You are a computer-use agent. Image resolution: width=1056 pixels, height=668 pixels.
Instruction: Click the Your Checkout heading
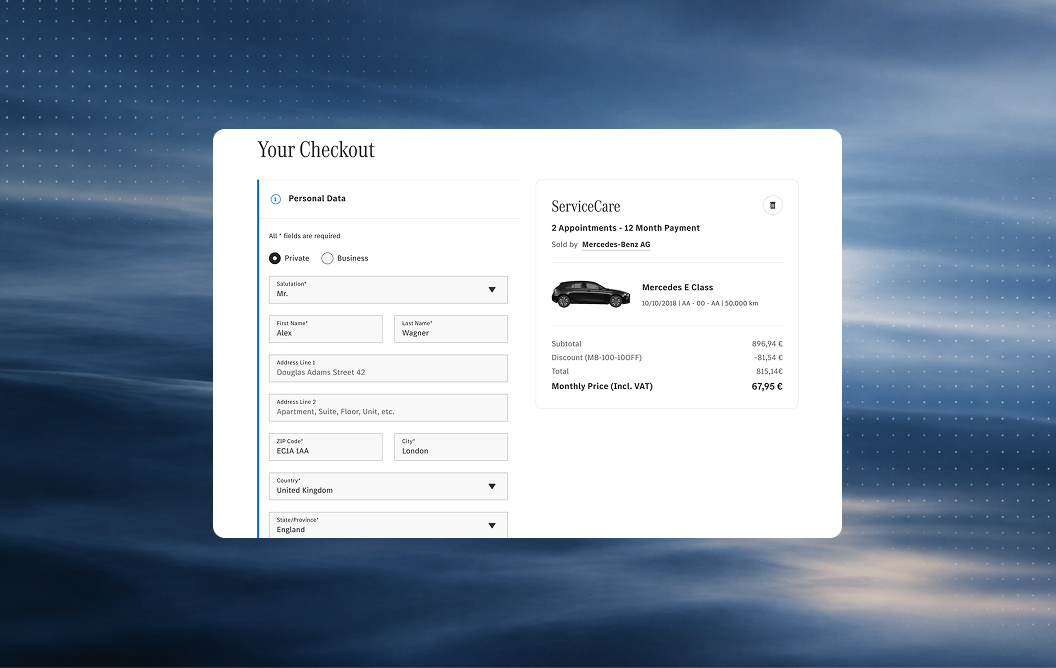click(x=316, y=149)
